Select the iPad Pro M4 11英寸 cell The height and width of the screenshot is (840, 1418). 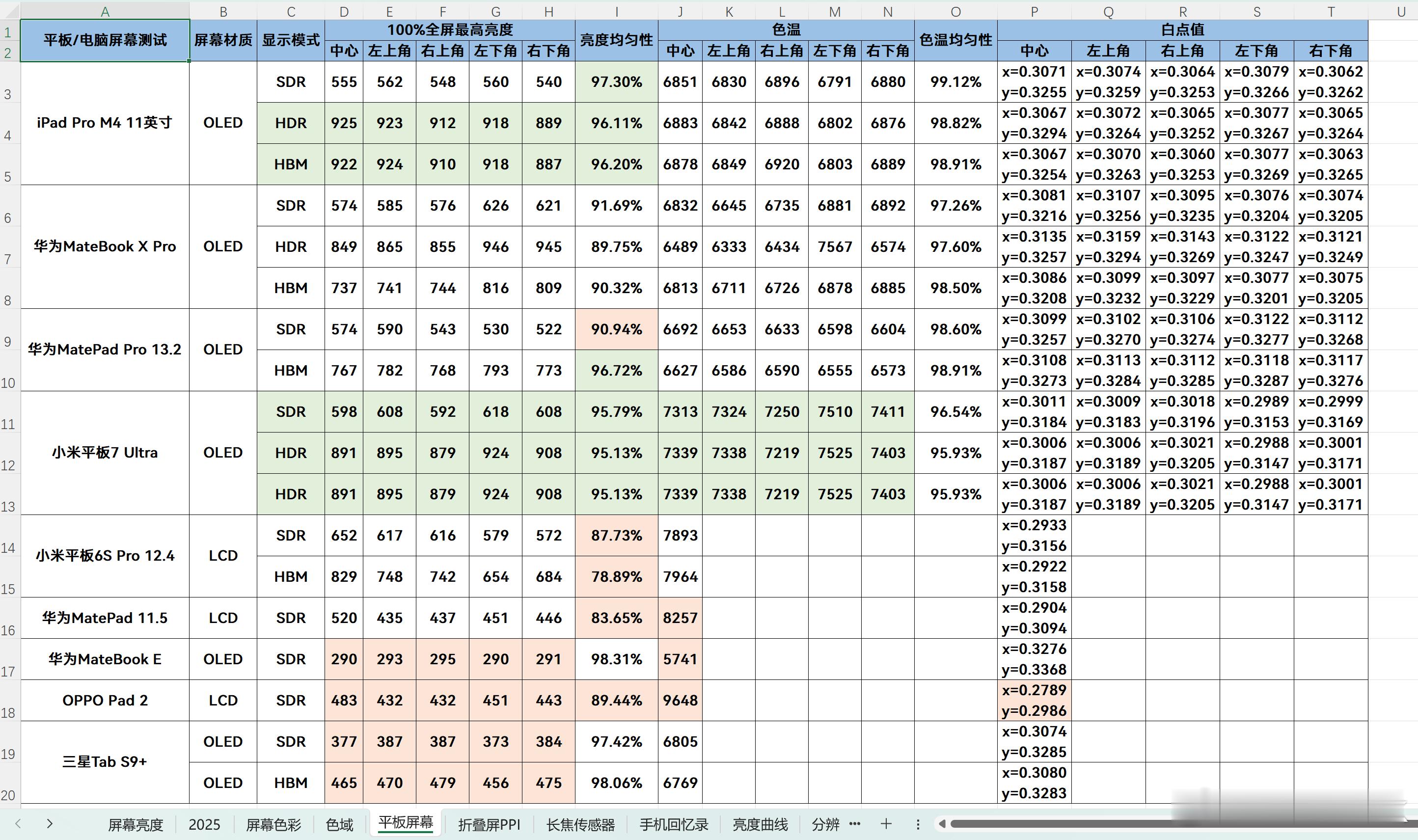tap(105, 123)
